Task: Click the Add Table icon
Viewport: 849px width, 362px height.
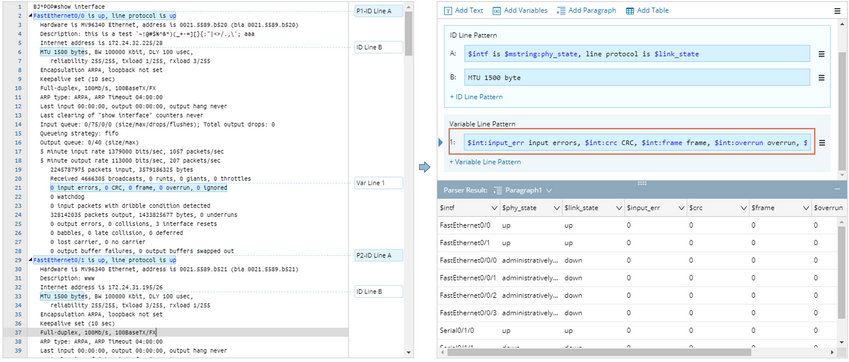Action: [630, 11]
